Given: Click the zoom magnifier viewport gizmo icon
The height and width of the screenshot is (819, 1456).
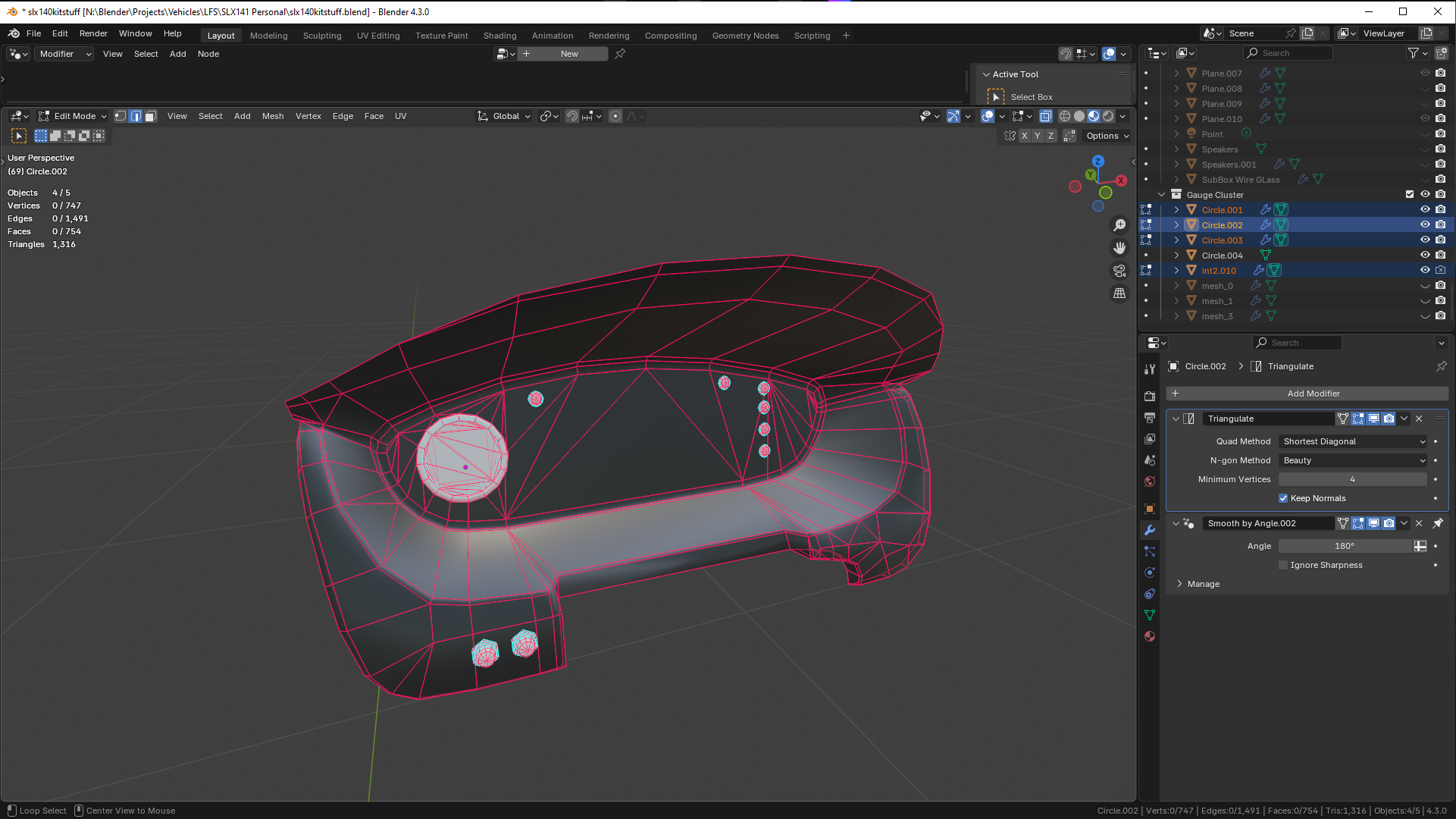Looking at the screenshot, I should pyautogui.click(x=1119, y=225).
